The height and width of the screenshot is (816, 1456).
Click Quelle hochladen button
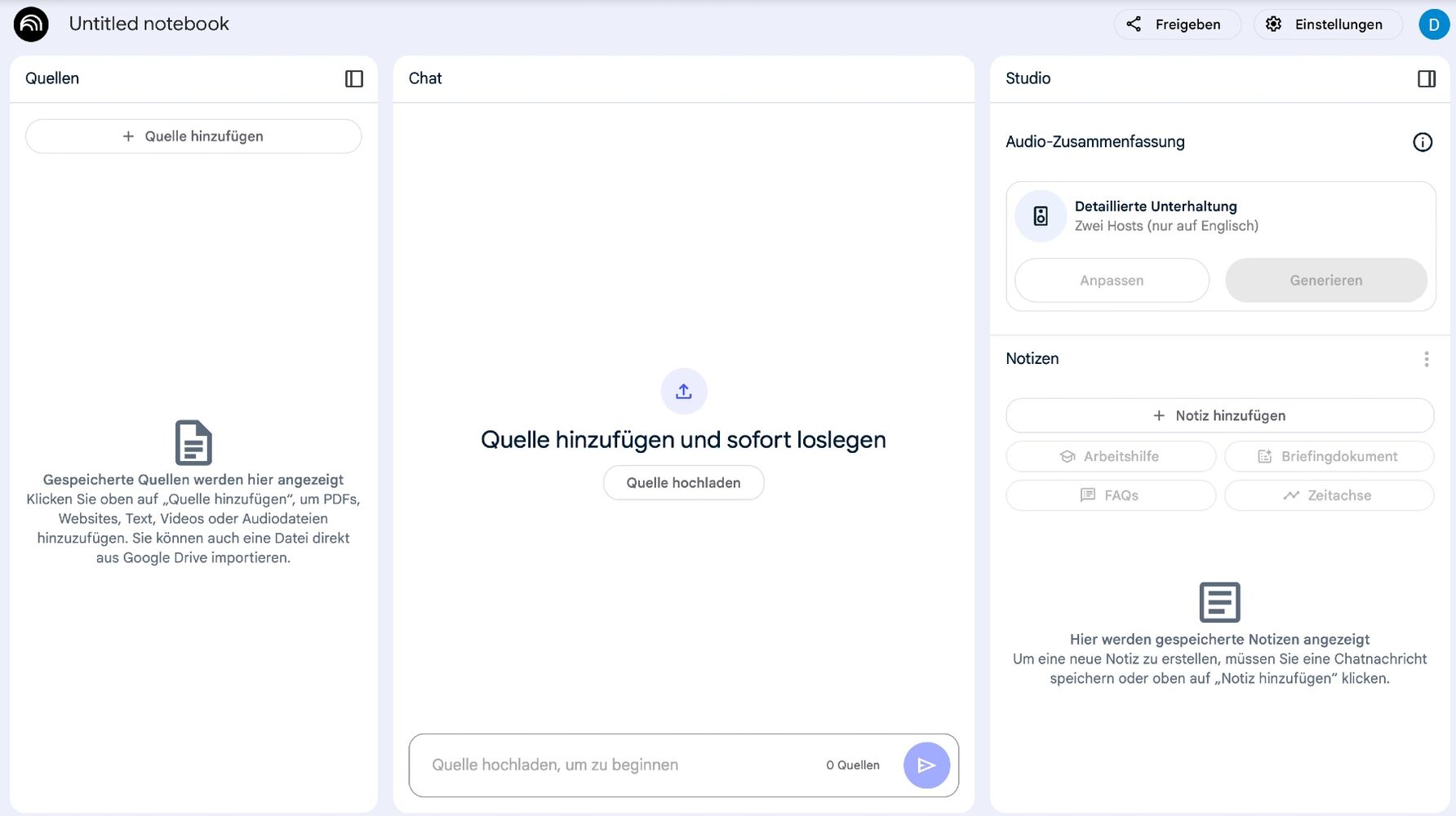point(683,483)
